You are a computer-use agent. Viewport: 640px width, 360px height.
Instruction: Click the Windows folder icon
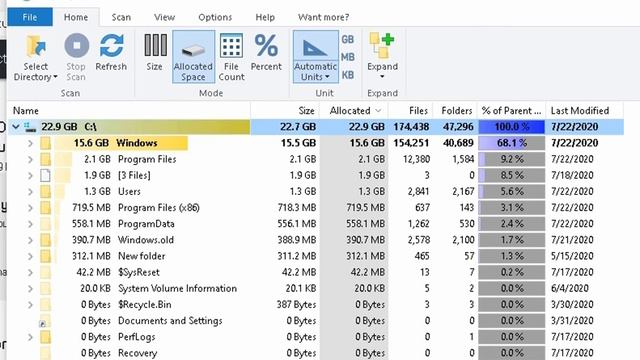(45, 143)
